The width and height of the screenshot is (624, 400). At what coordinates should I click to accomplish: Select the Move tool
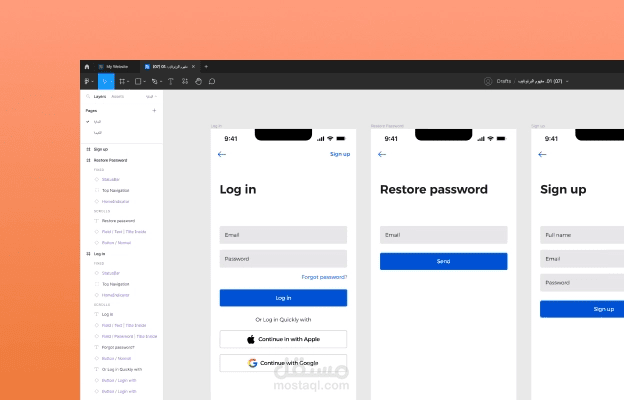click(105, 81)
